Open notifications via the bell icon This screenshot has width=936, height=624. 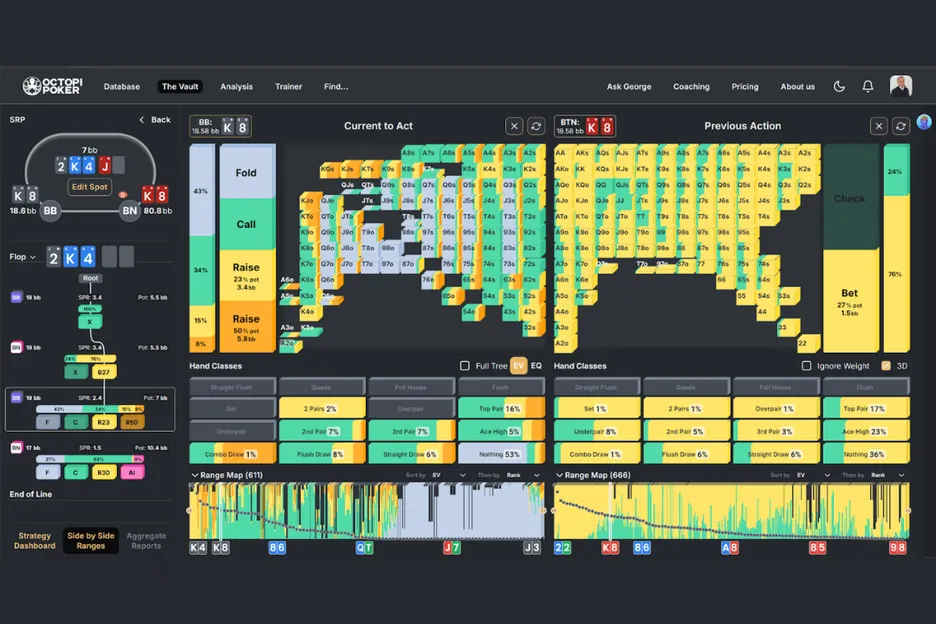(867, 87)
